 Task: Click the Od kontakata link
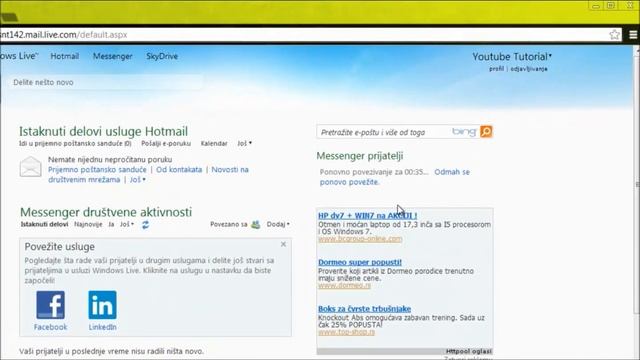pos(179,169)
